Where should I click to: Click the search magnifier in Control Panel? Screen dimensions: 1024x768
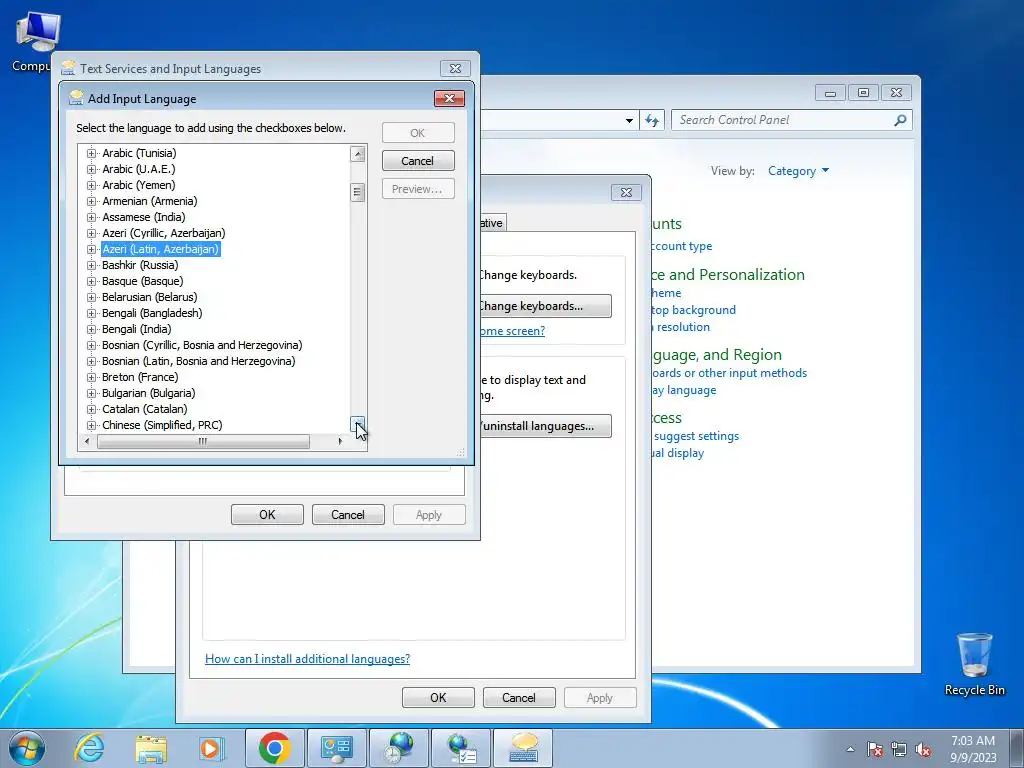tap(900, 120)
